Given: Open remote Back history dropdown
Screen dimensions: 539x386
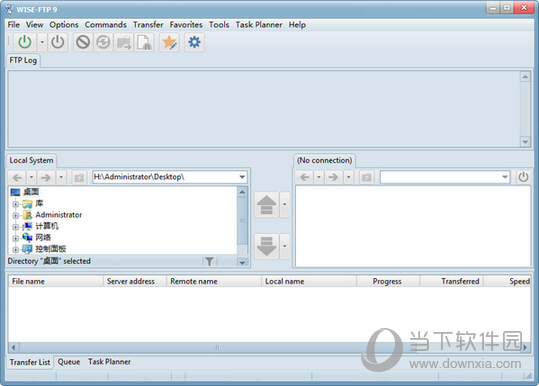Looking at the screenshot, I should 319,177.
